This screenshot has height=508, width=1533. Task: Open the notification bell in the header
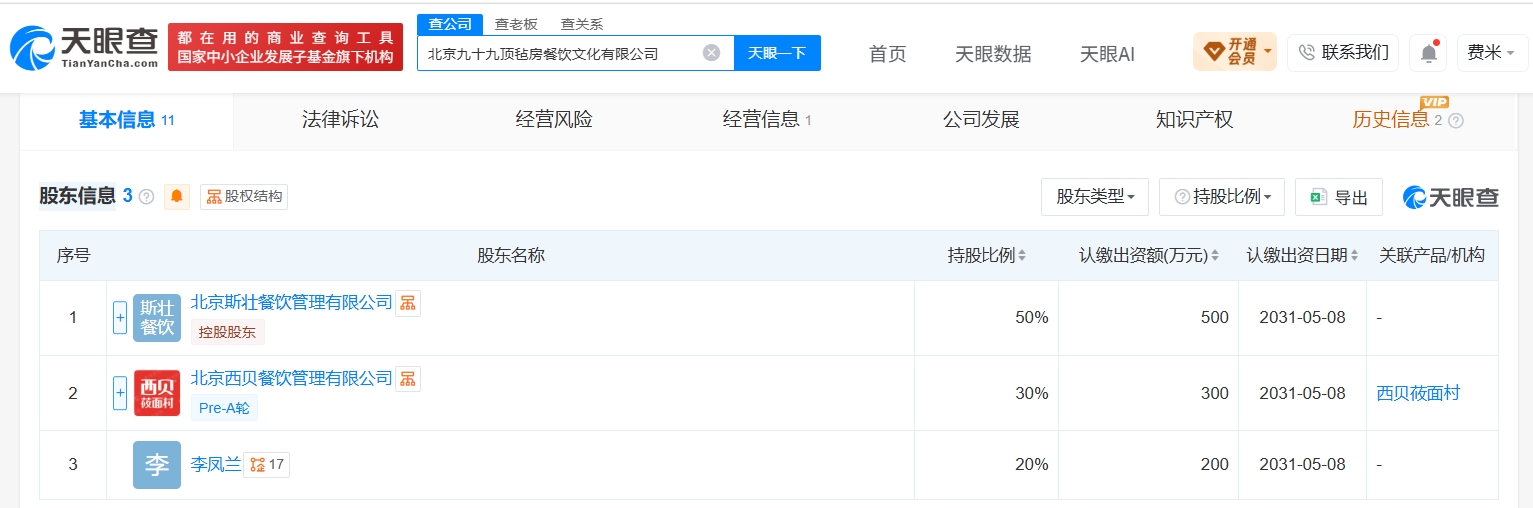point(1429,52)
